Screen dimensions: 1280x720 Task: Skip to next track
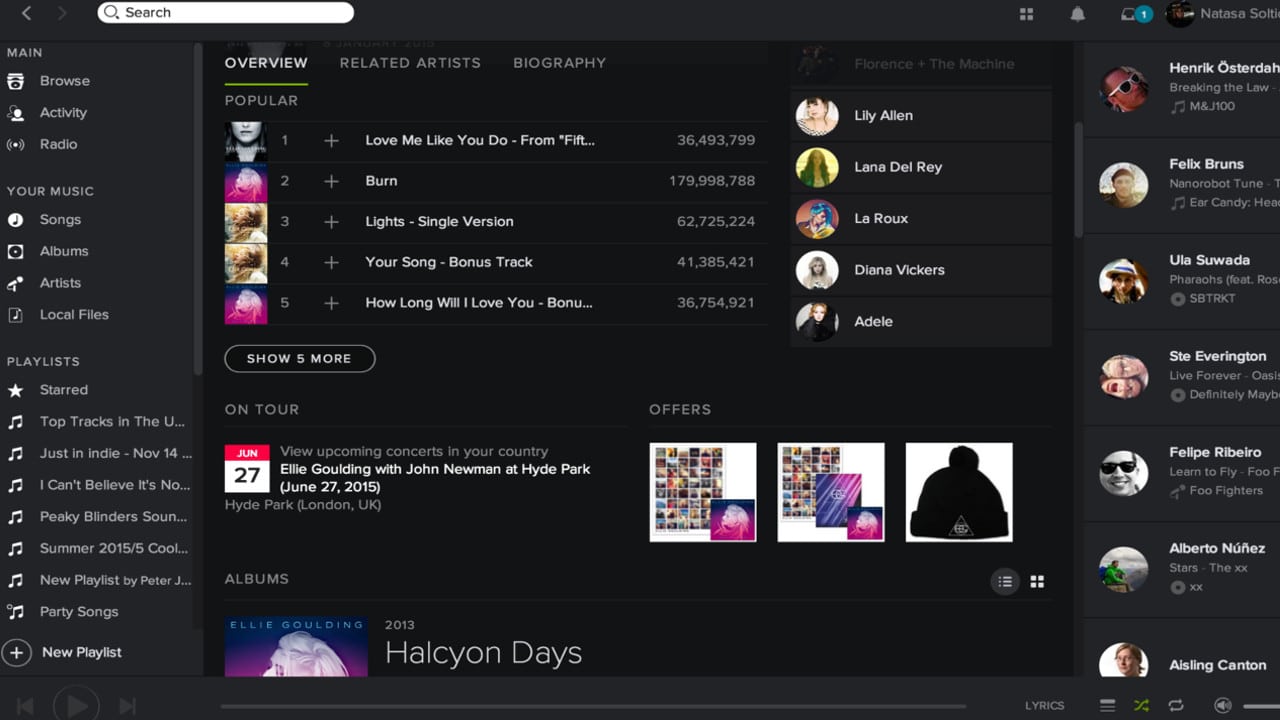(x=127, y=706)
